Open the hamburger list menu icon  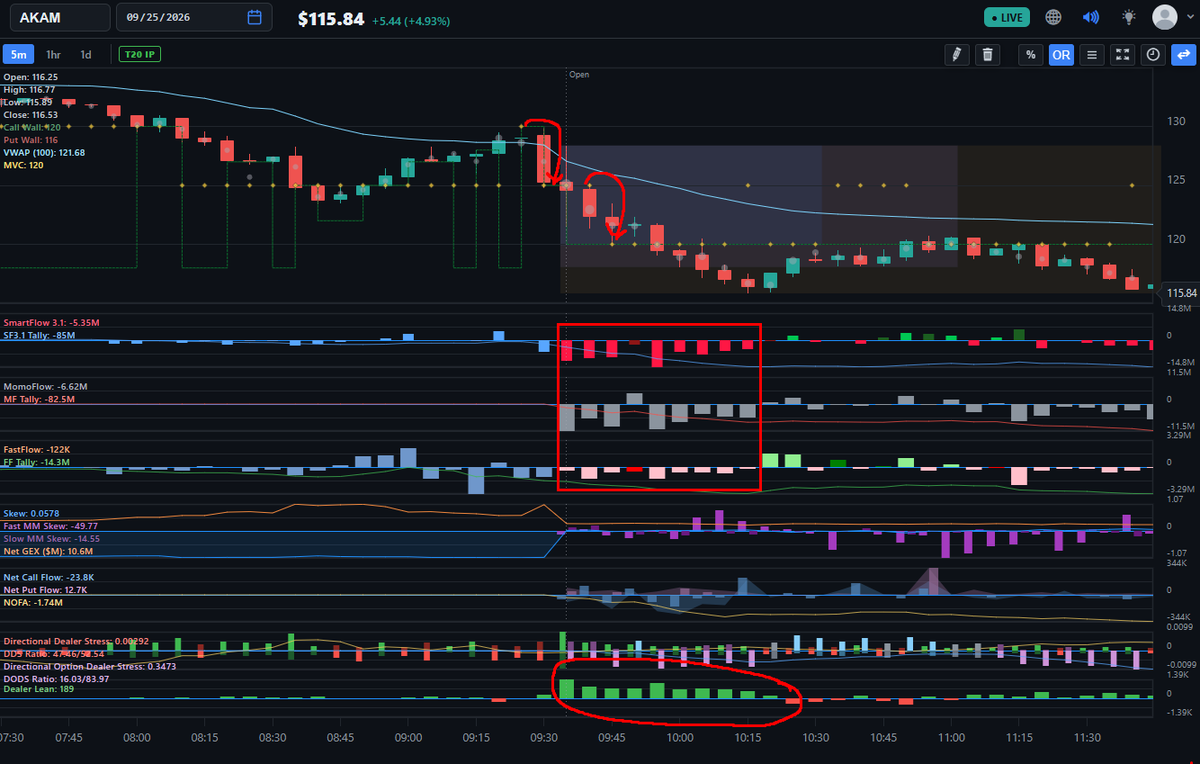click(1092, 55)
